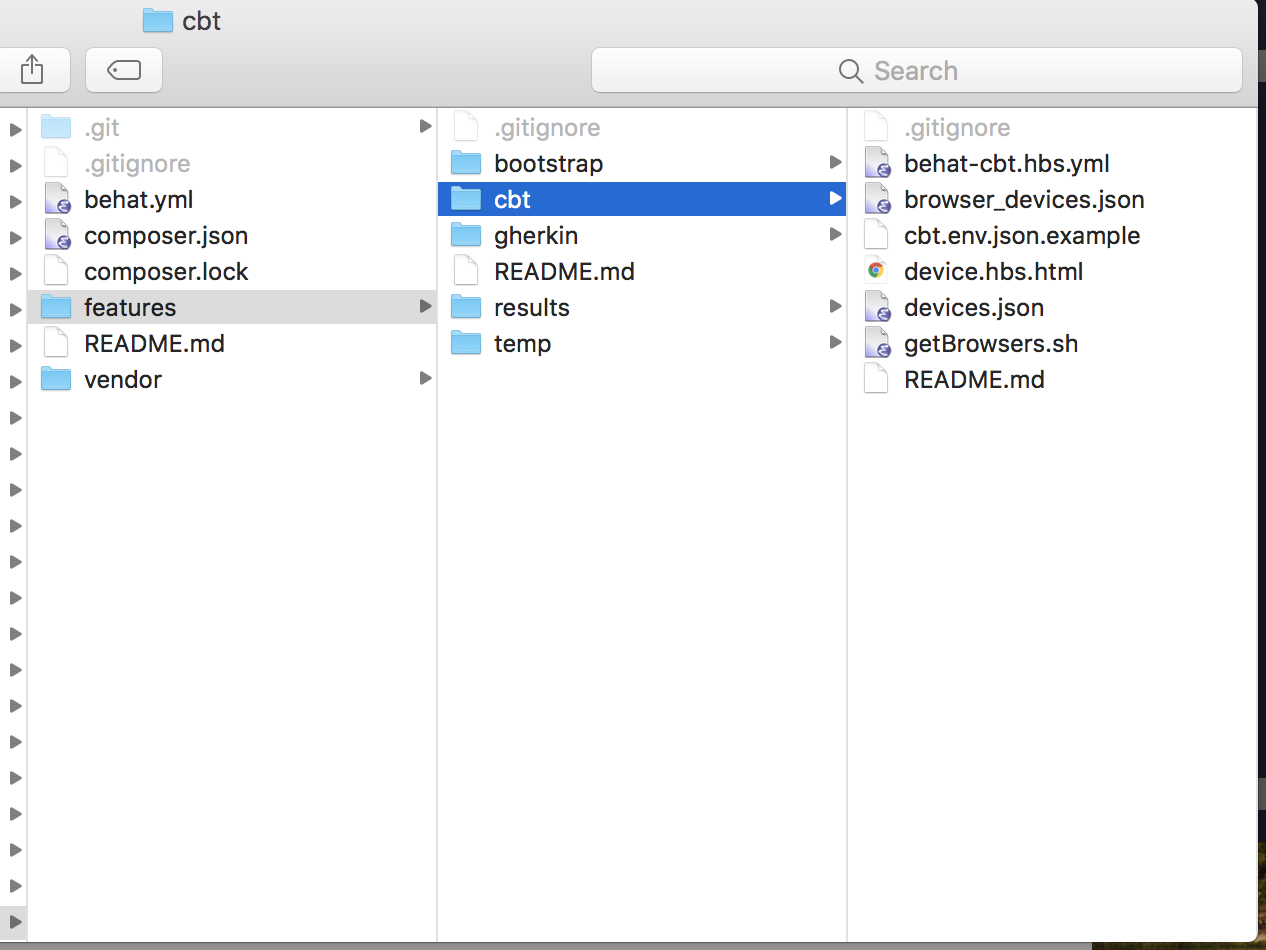Select the .git folder icon

tap(56, 127)
